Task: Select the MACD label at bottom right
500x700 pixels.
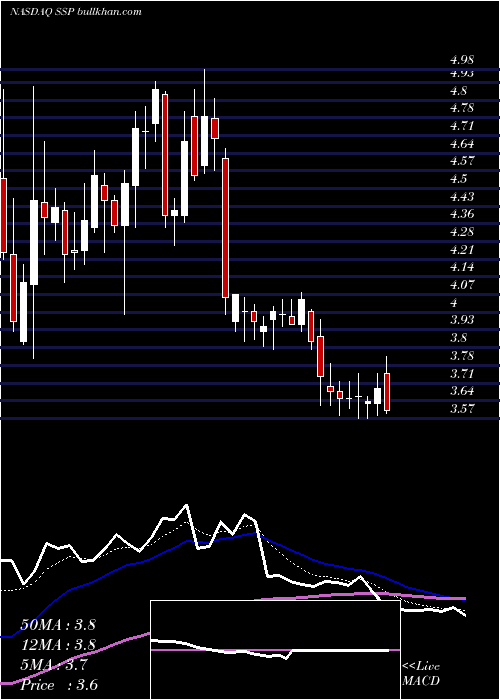Action: pos(421,681)
